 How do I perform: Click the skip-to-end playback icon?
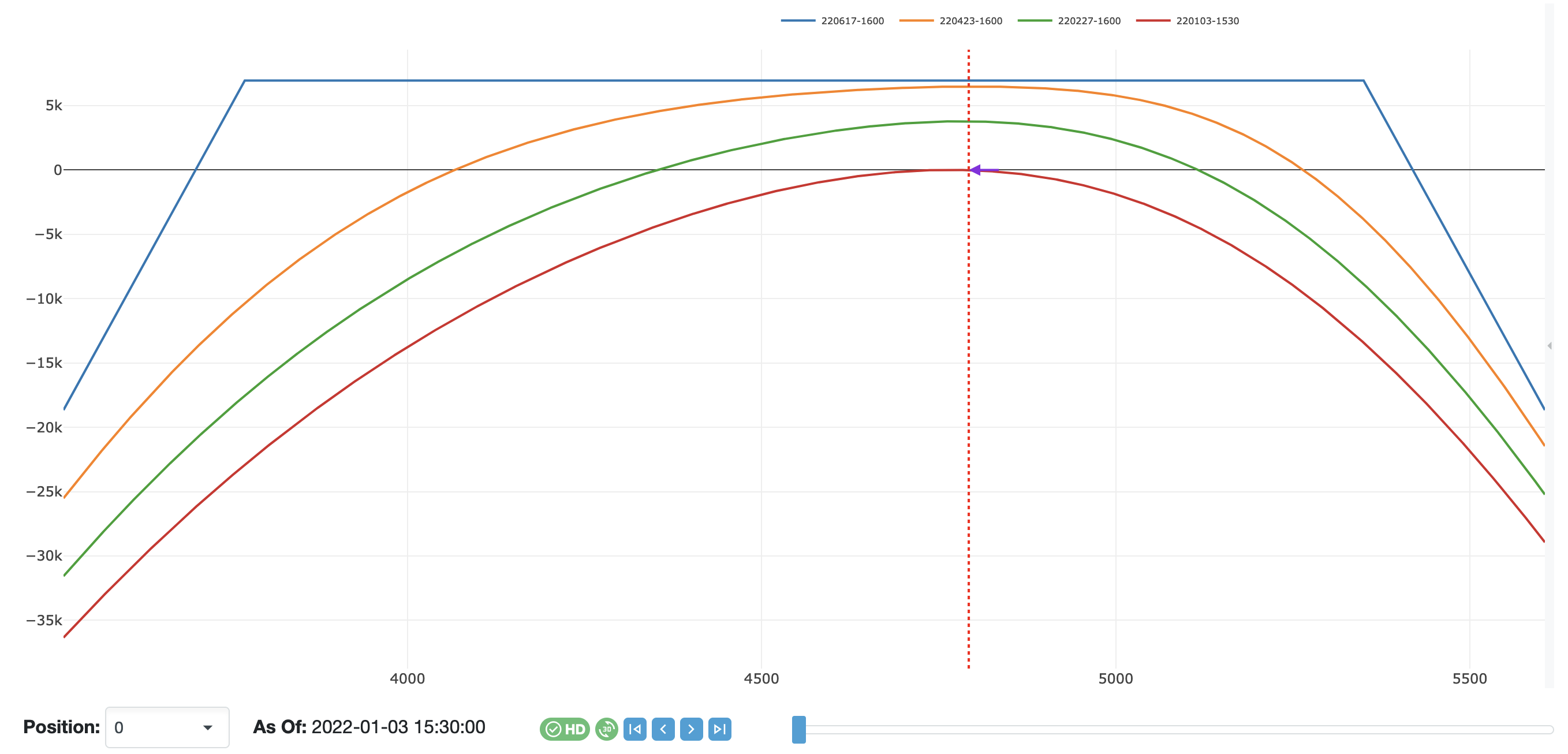tap(719, 729)
